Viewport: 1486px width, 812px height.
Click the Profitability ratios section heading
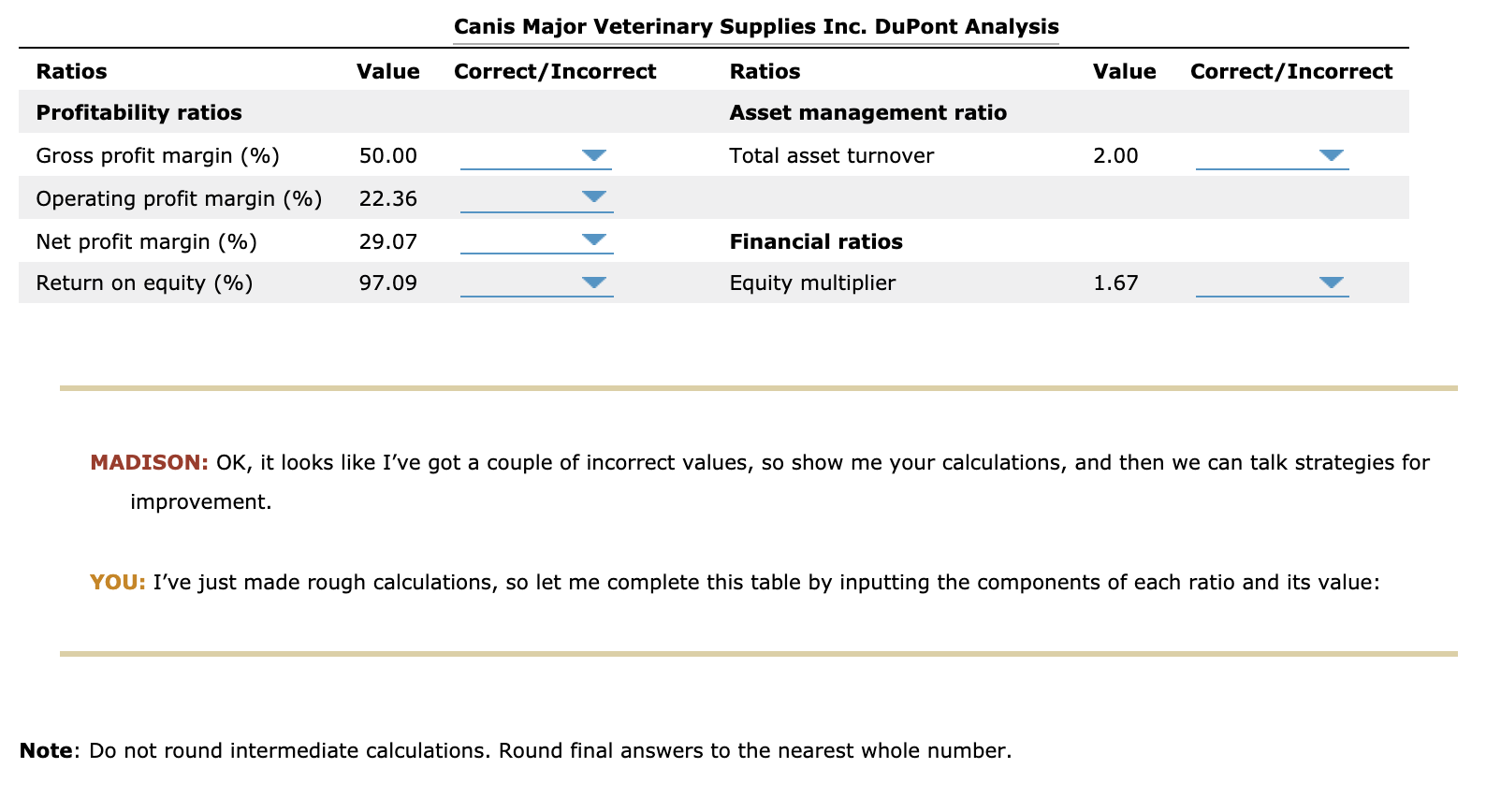(x=138, y=112)
